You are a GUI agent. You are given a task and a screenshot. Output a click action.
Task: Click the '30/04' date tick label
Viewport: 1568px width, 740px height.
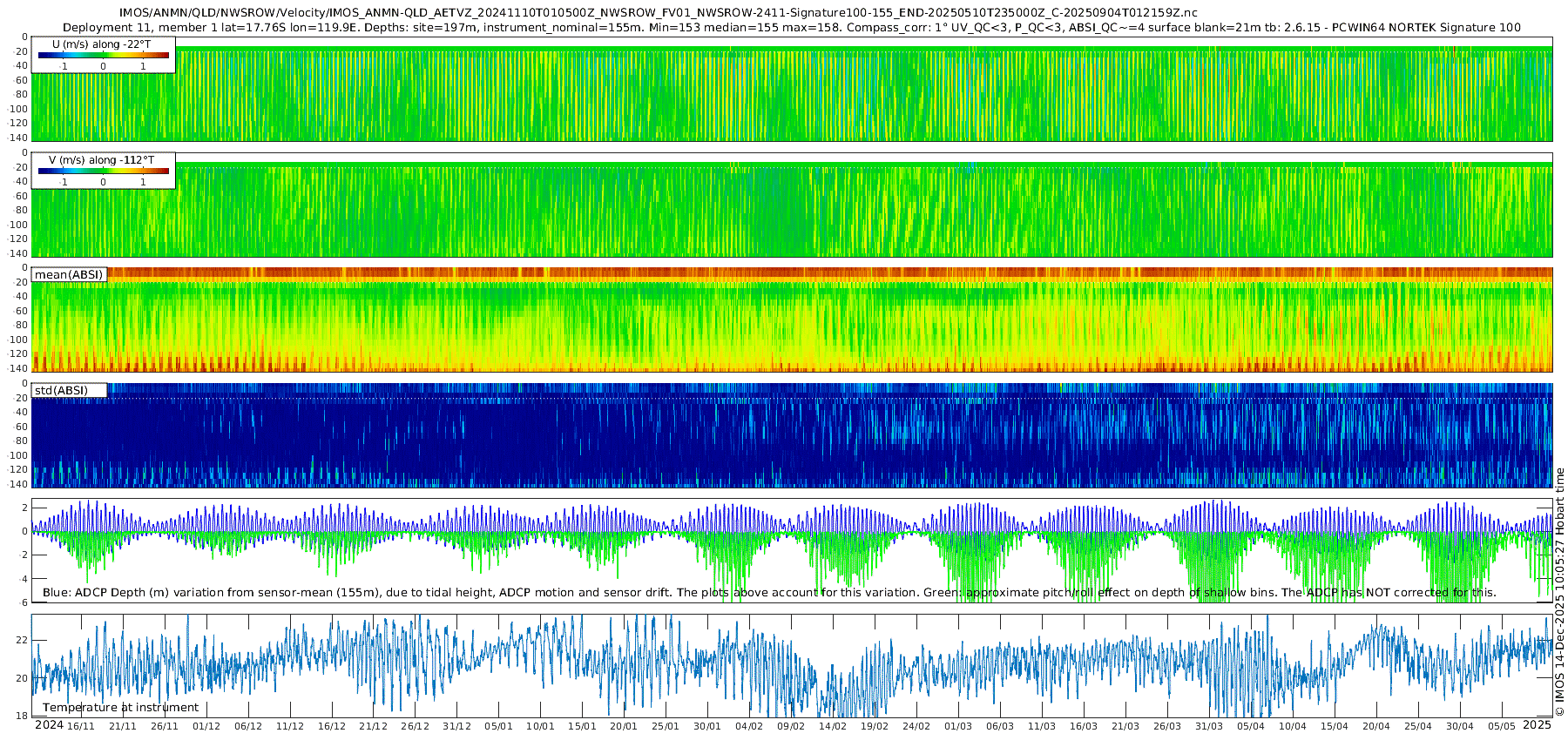[1460, 726]
